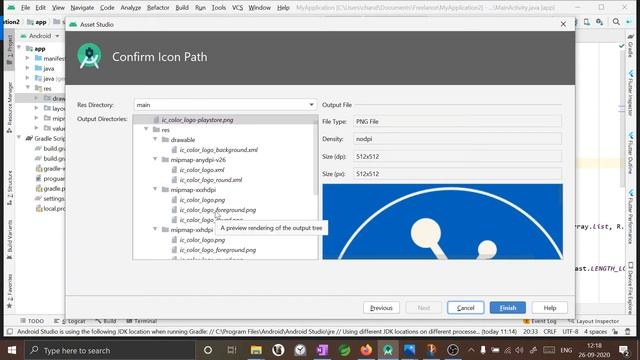Open the Refactor menu
This screenshot has height=360, width=640.
pyautogui.click(x=158, y=7)
